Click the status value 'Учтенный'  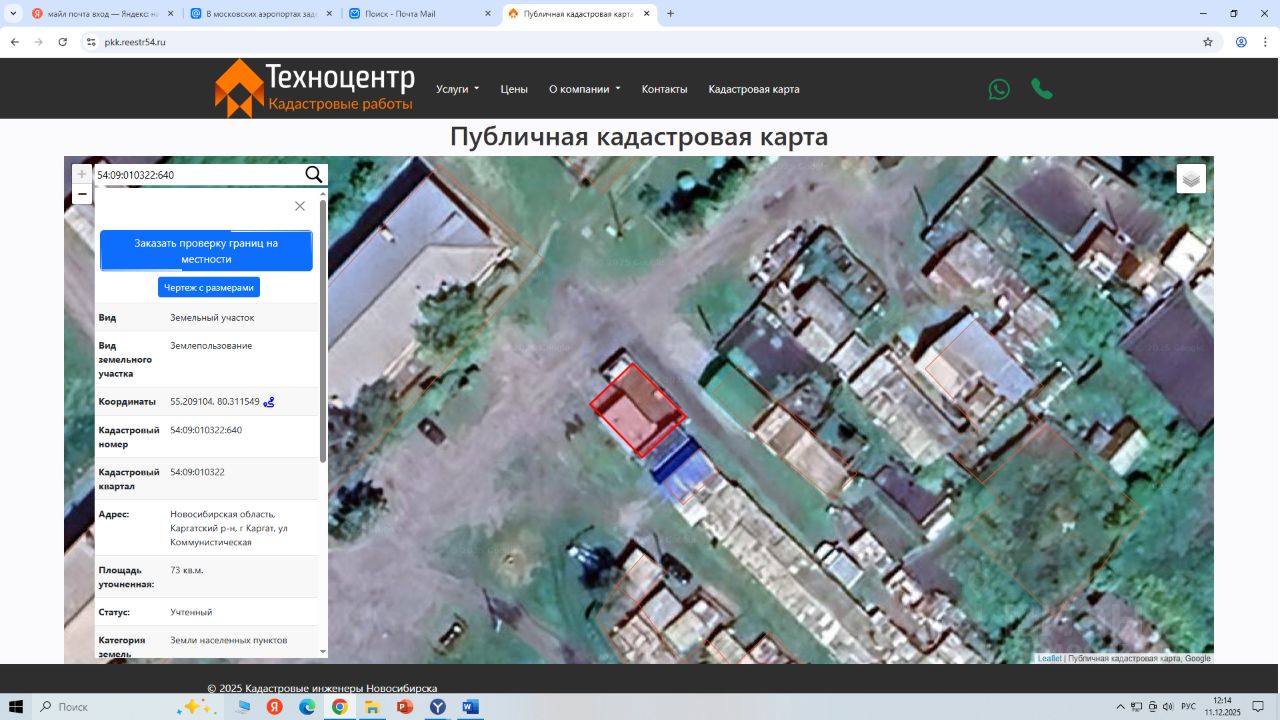(191, 612)
